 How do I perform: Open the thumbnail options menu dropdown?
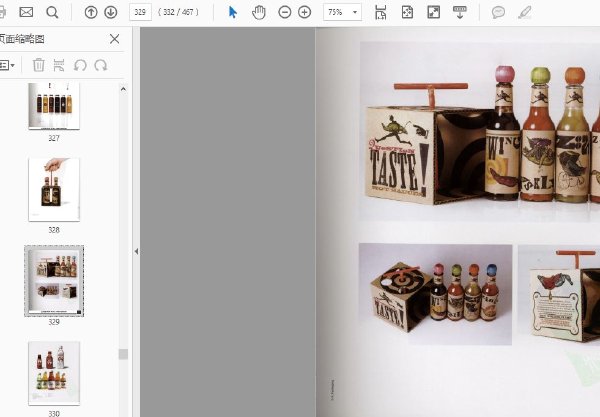pyautogui.click(x=7, y=65)
